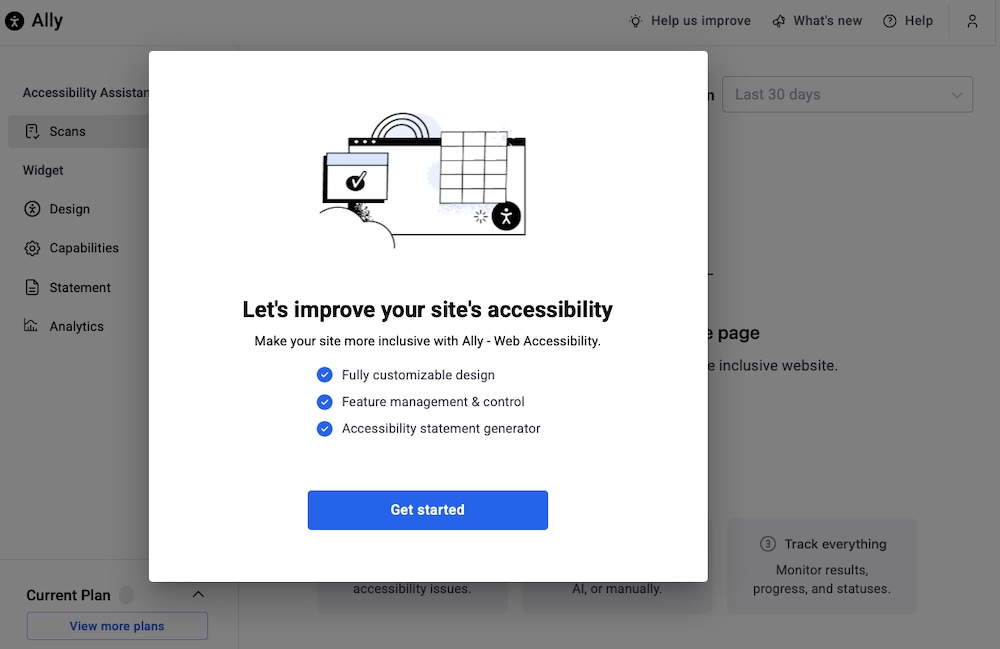1000x649 pixels.
Task: Select Analytics in the sidebar menu
Action: tap(77, 326)
